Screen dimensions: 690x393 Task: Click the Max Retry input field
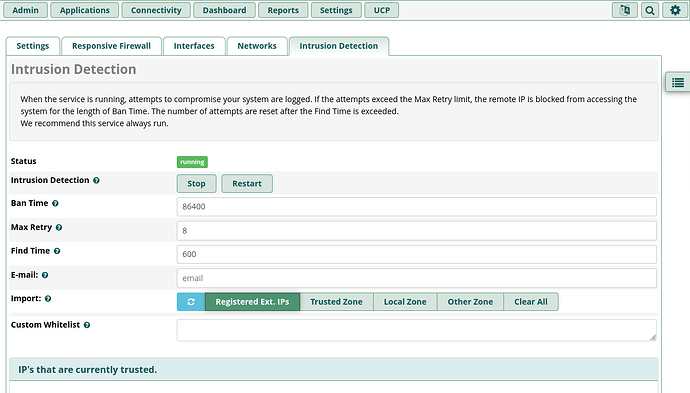pos(416,231)
